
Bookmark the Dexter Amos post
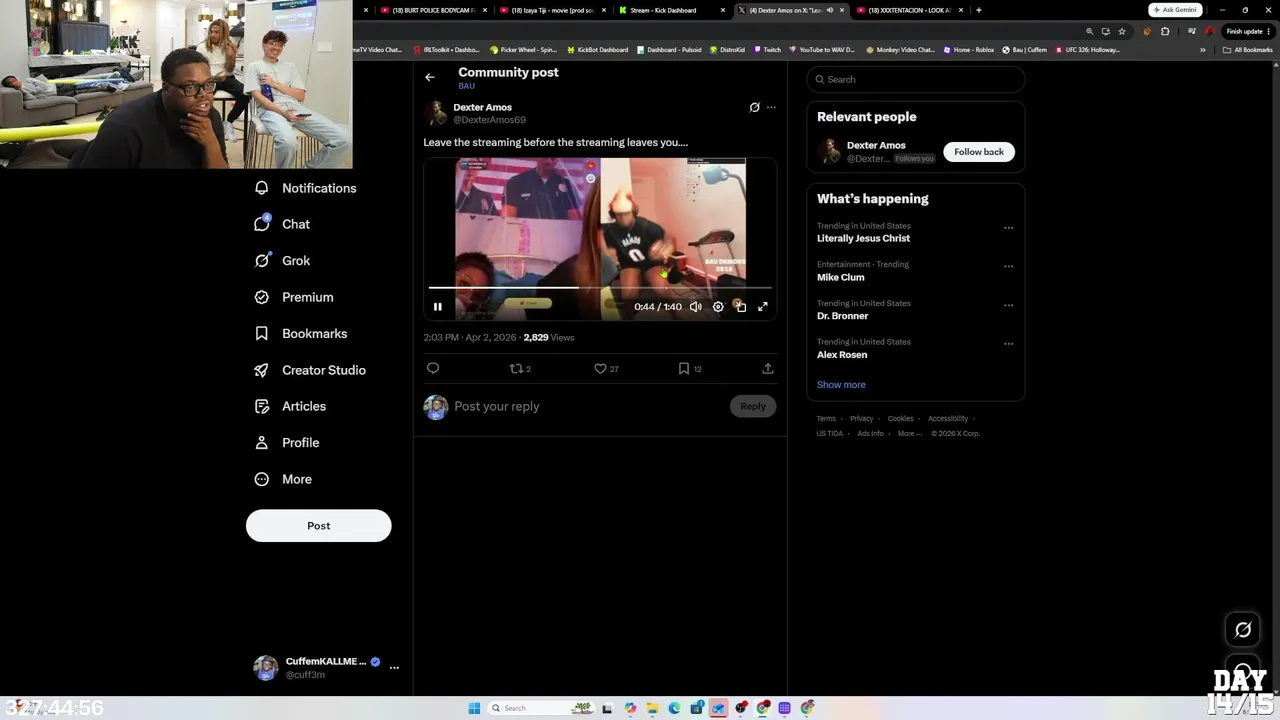pyautogui.click(x=684, y=368)
